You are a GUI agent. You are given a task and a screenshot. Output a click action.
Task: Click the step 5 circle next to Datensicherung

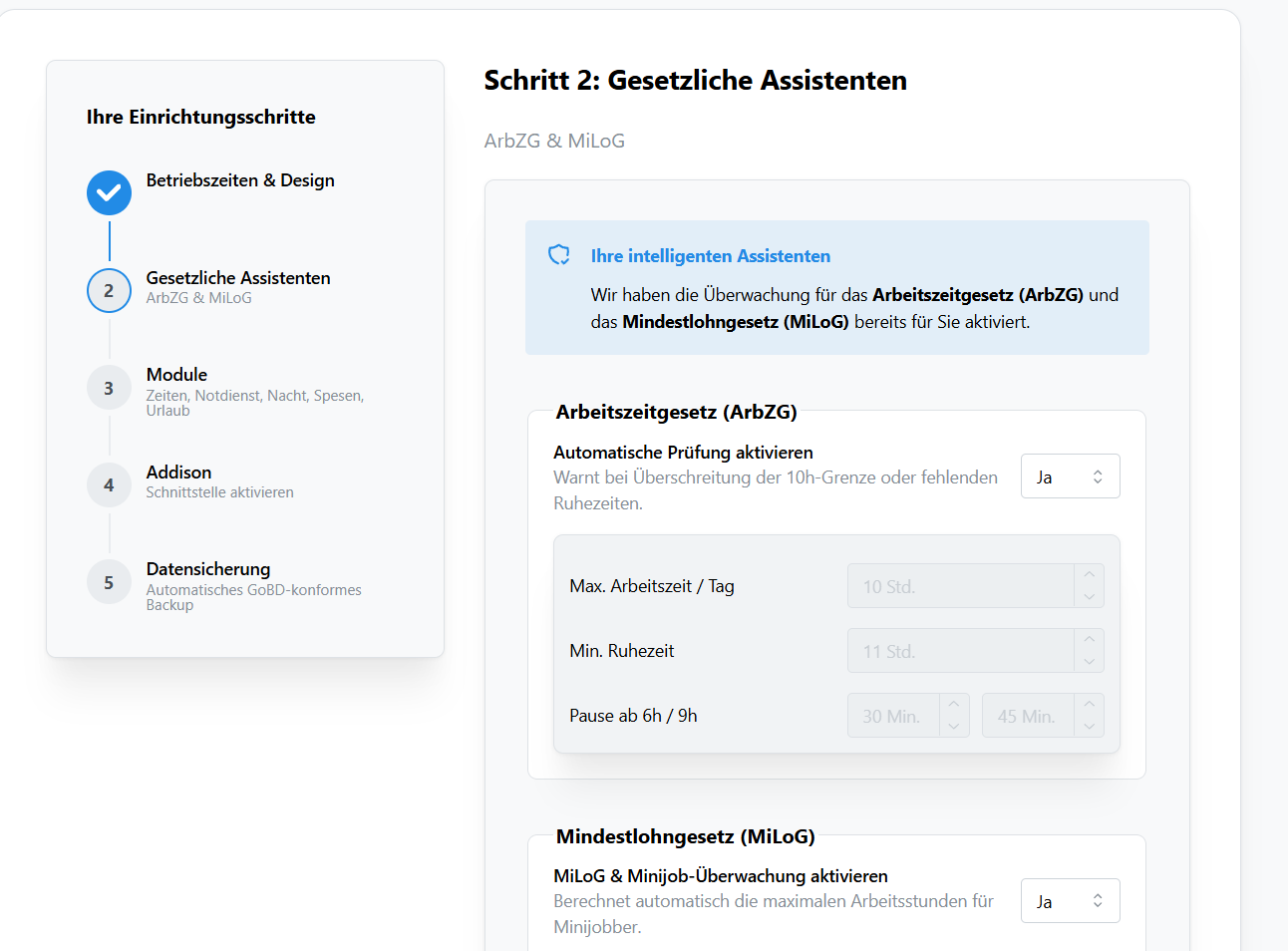[x=109, y=581]
